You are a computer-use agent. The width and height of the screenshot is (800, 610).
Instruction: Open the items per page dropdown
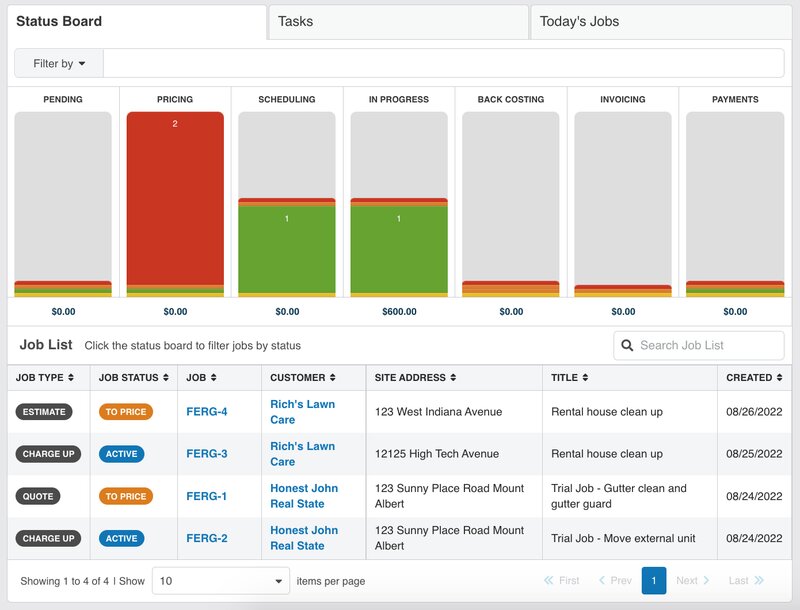click(x=221, y=581)
